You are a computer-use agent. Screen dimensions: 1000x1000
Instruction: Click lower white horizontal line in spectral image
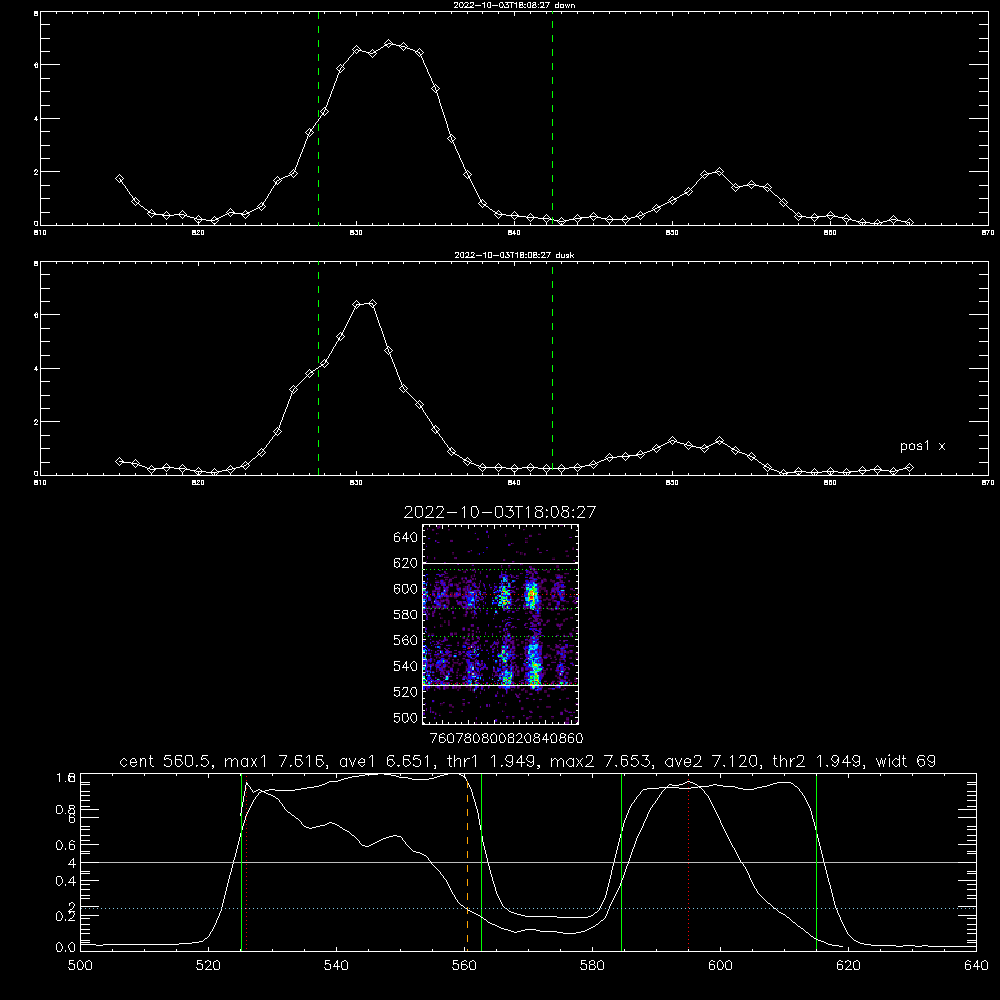click(501, 685)
